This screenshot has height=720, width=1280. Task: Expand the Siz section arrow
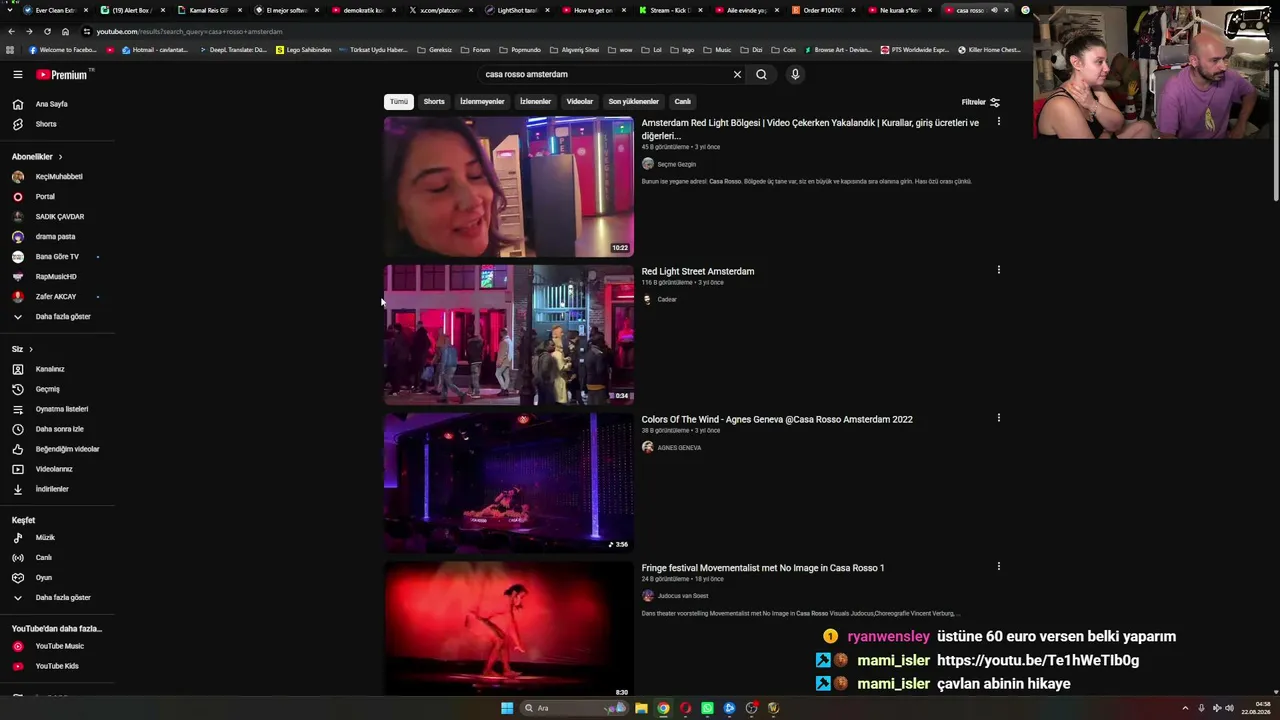pyautogui.click(x=31, y=349)
